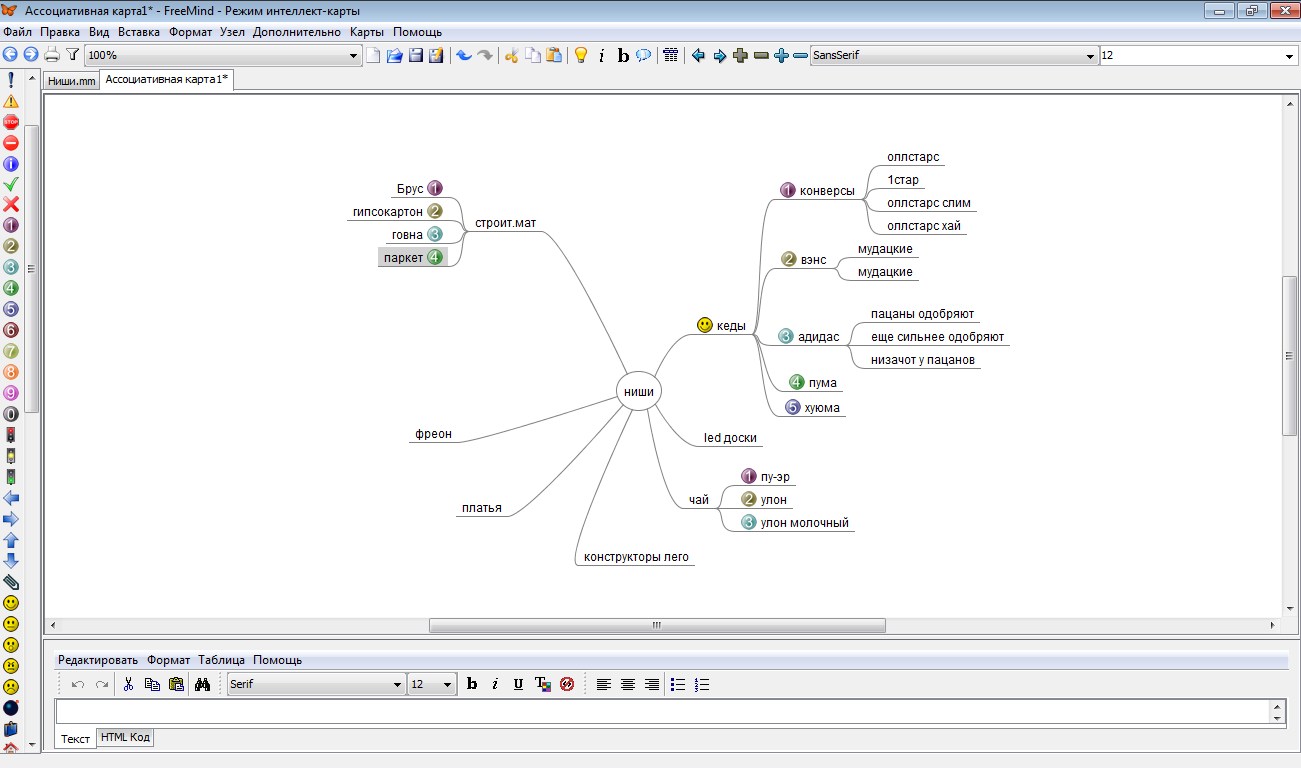Click the red cross icon in the sidebar
Viewport: 1301px width, 768px height.
point(11,205)
